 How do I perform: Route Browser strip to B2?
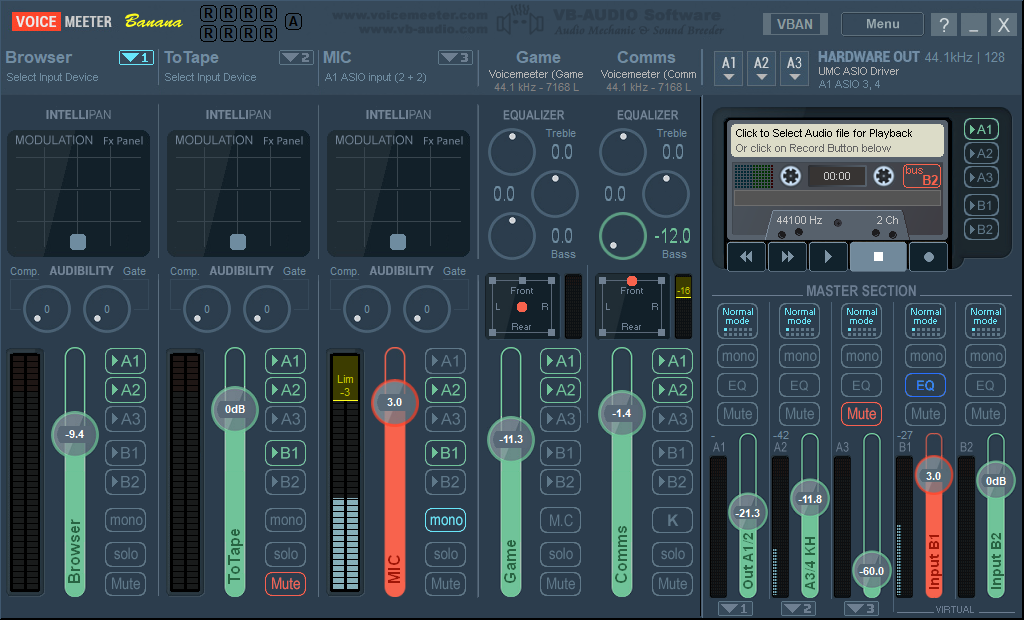tap(125, 482)
